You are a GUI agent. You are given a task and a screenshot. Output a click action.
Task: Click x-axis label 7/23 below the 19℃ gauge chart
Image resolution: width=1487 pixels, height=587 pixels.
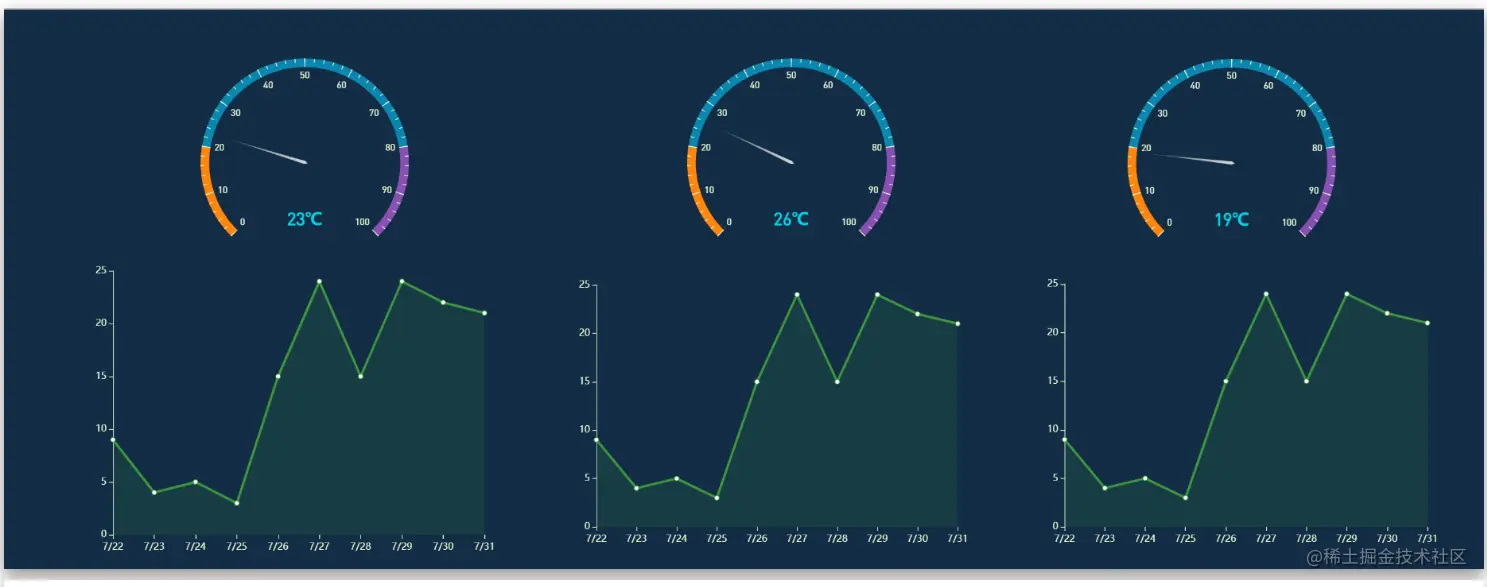tap(1104, 538)
